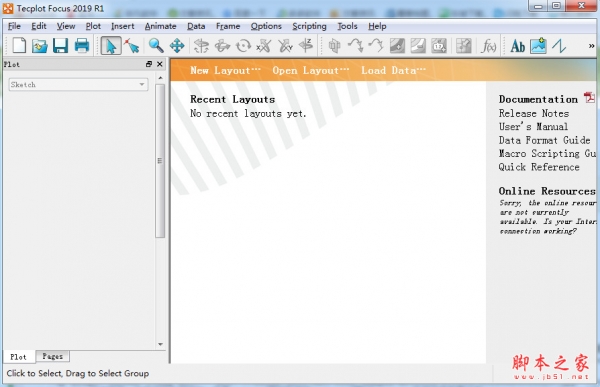Open the Sketch plot type dropdown
The width and height of the screenshot is (600, 387).
(78, 85)
